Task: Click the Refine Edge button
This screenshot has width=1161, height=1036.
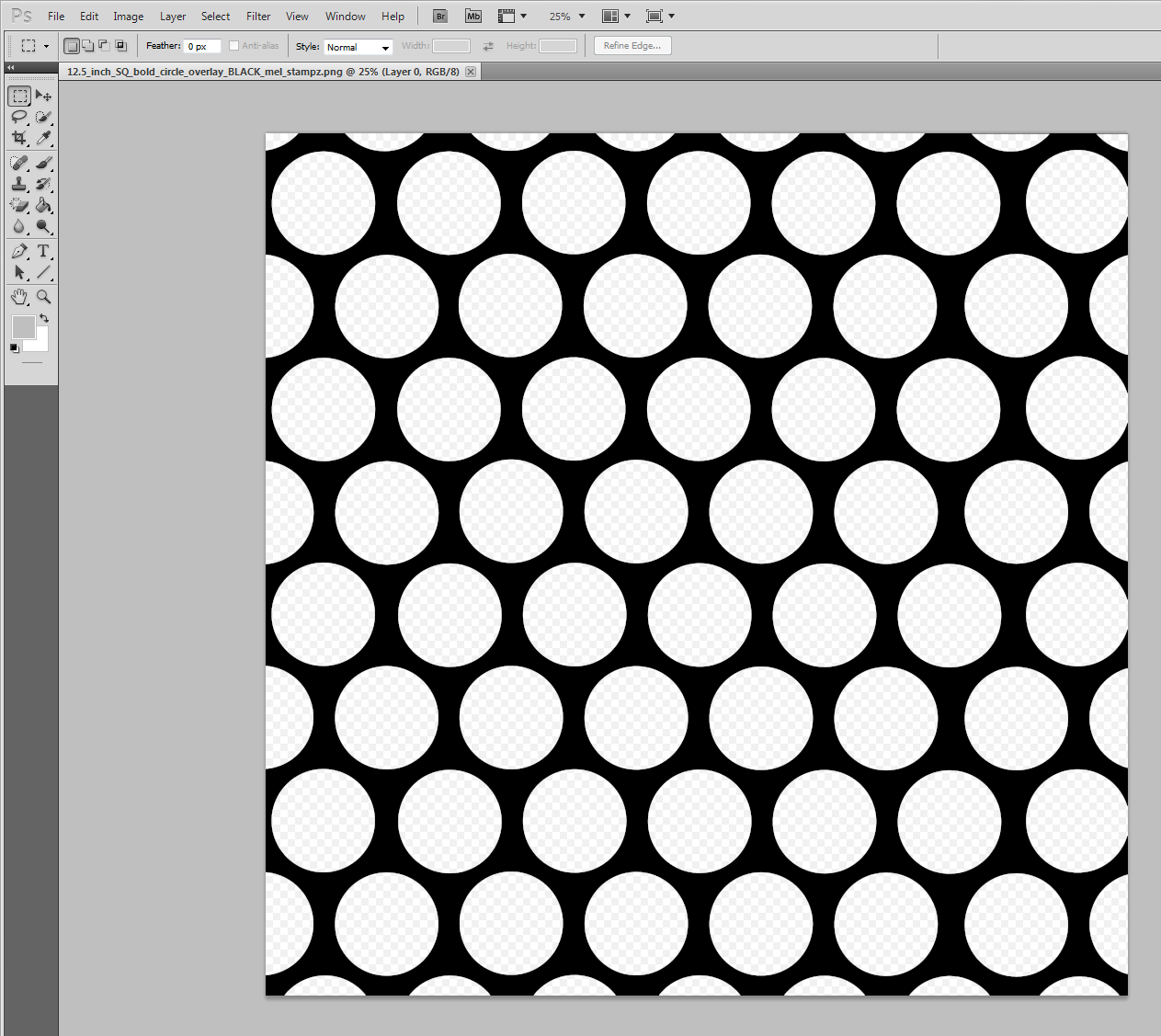Action: 632,45
